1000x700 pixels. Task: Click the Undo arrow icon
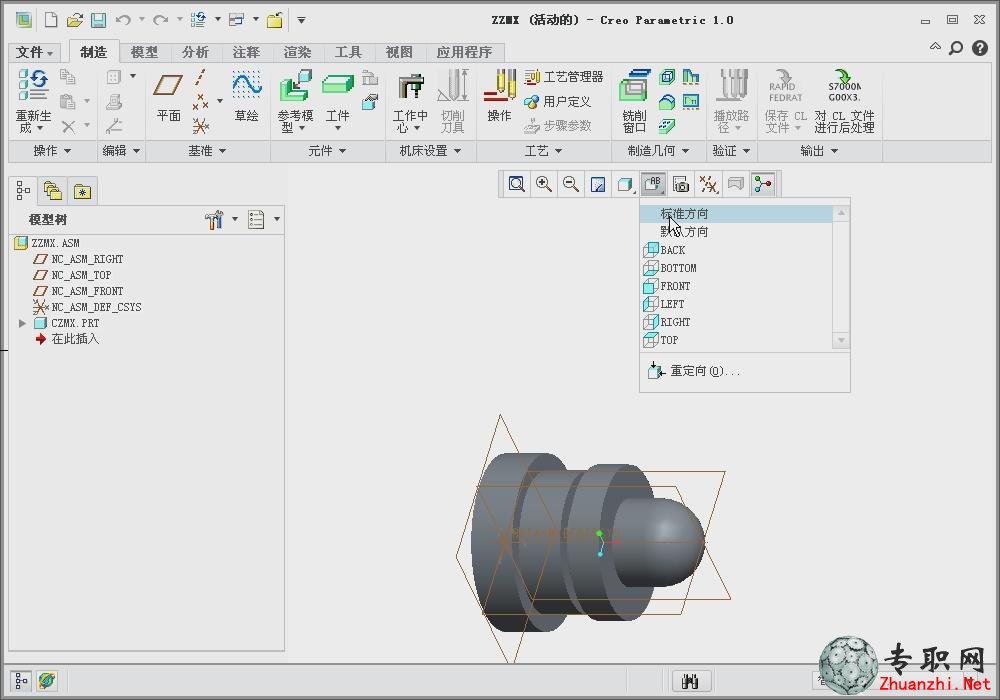point(123,20)
